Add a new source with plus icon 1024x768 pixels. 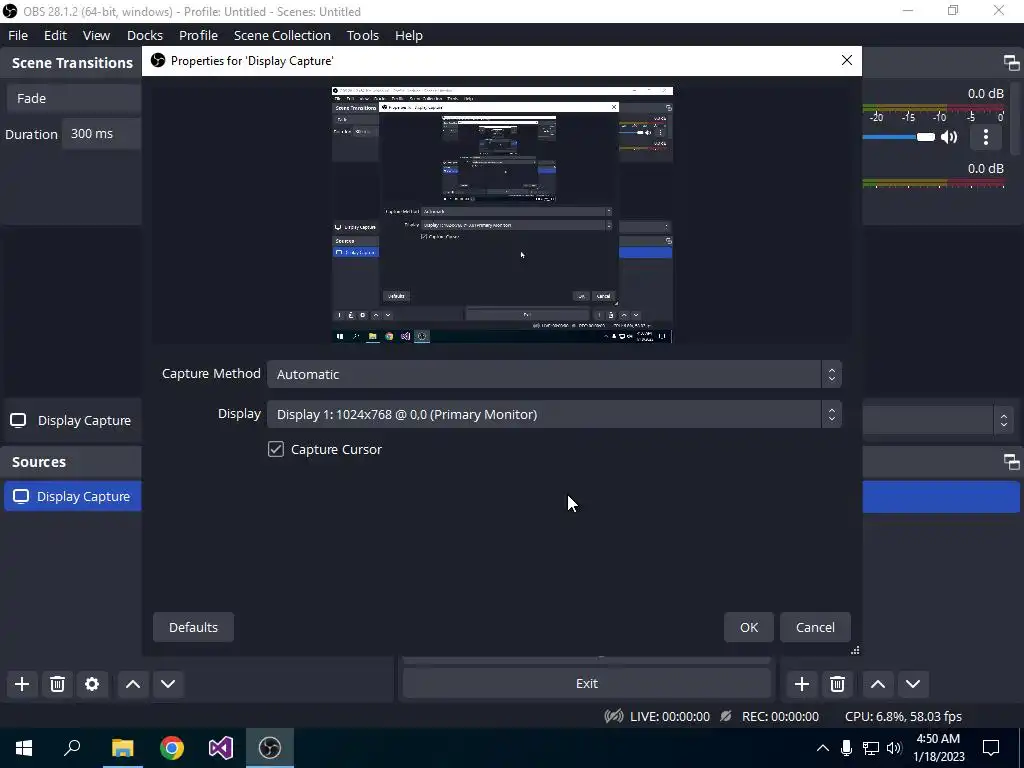pos(22,684)
